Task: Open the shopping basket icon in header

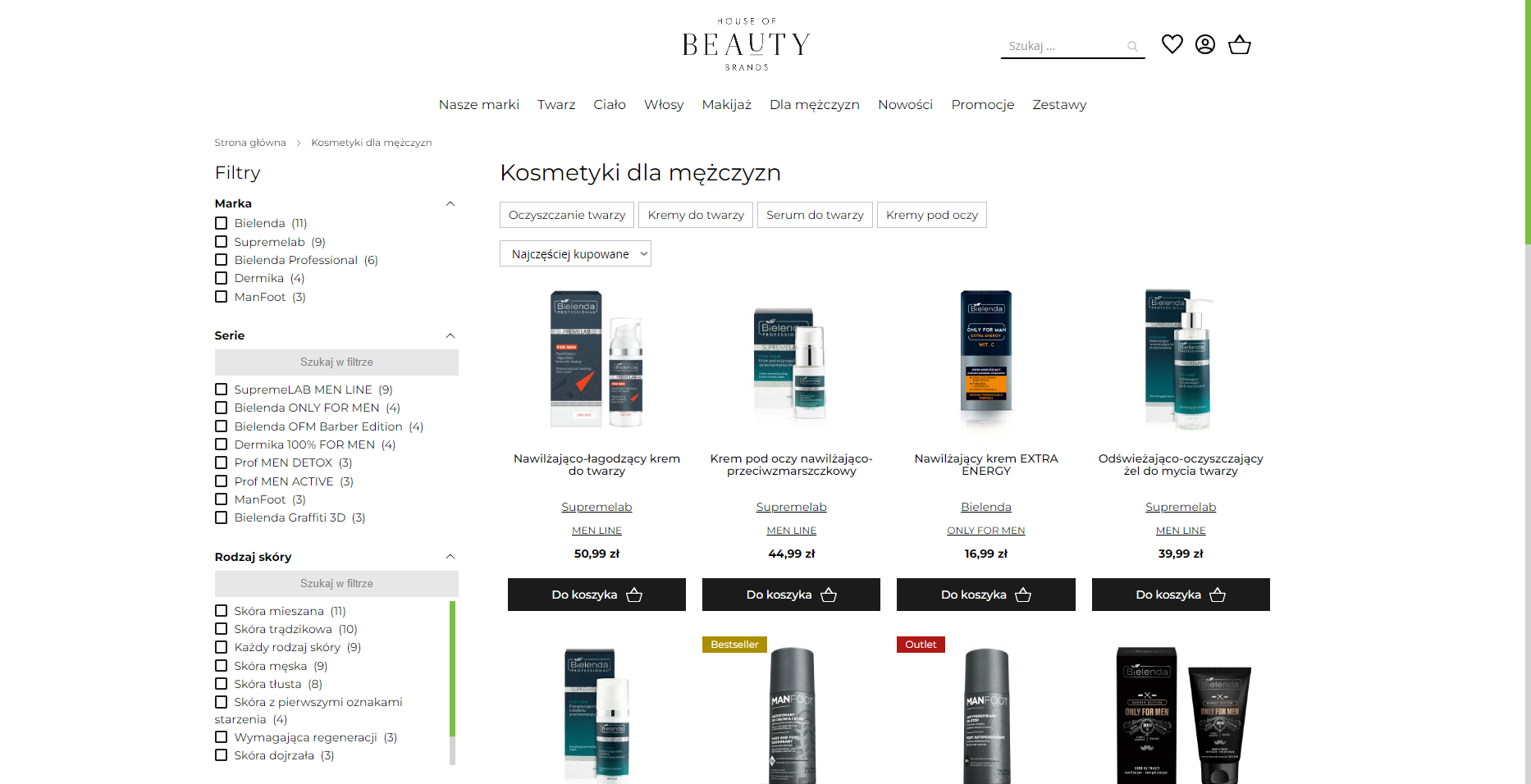Action: point(1240,44)
